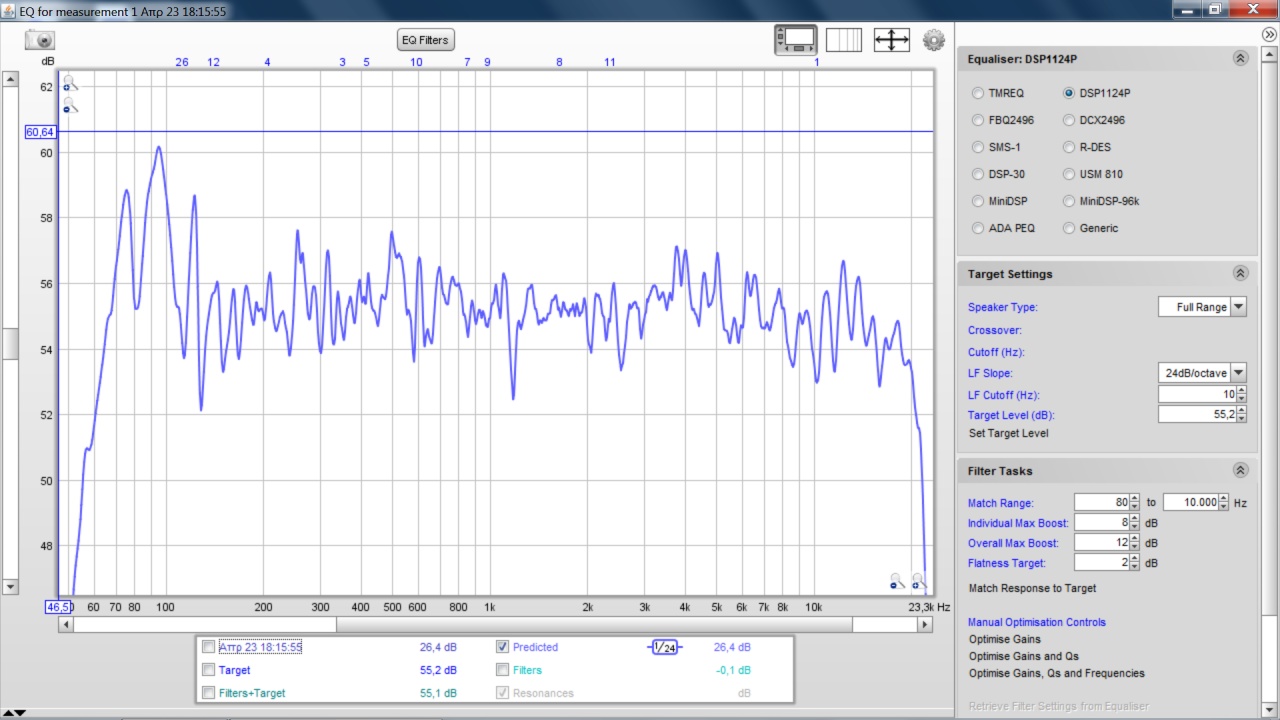The width and height of the screenshot is (1280, 720).
Task: Select the MiniDSP equaliser radio button
Action: 978,201
